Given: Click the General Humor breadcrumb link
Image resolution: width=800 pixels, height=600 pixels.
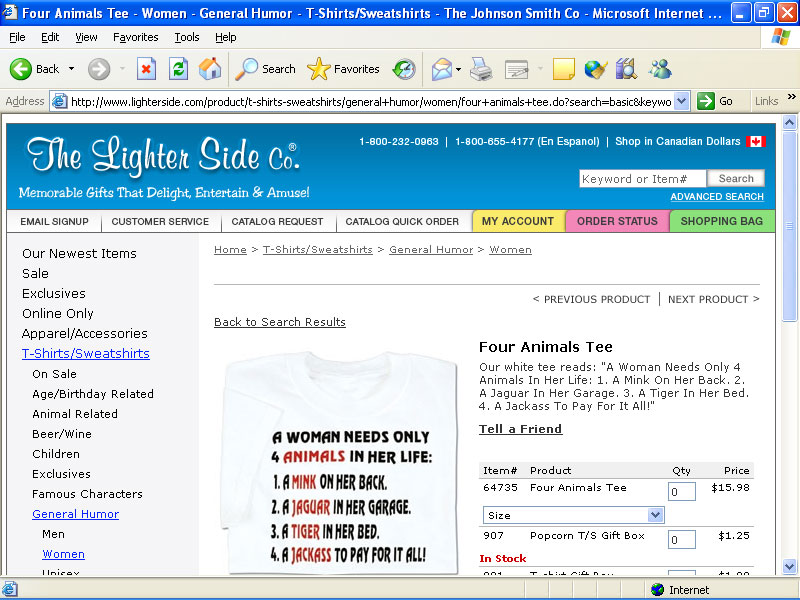Looking at the screenshot, I should 431,249.
